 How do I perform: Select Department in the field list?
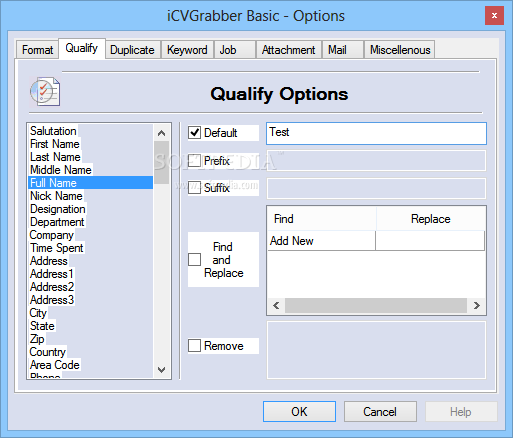(x=90, y=222)
